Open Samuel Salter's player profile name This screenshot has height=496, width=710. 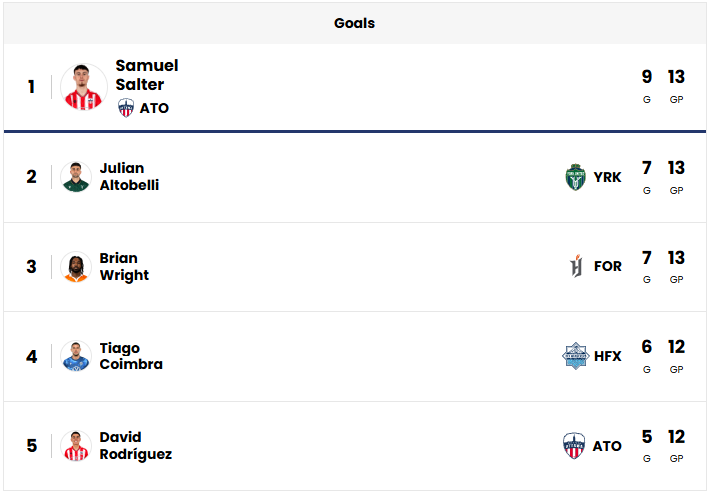click(x=146, y=75)
